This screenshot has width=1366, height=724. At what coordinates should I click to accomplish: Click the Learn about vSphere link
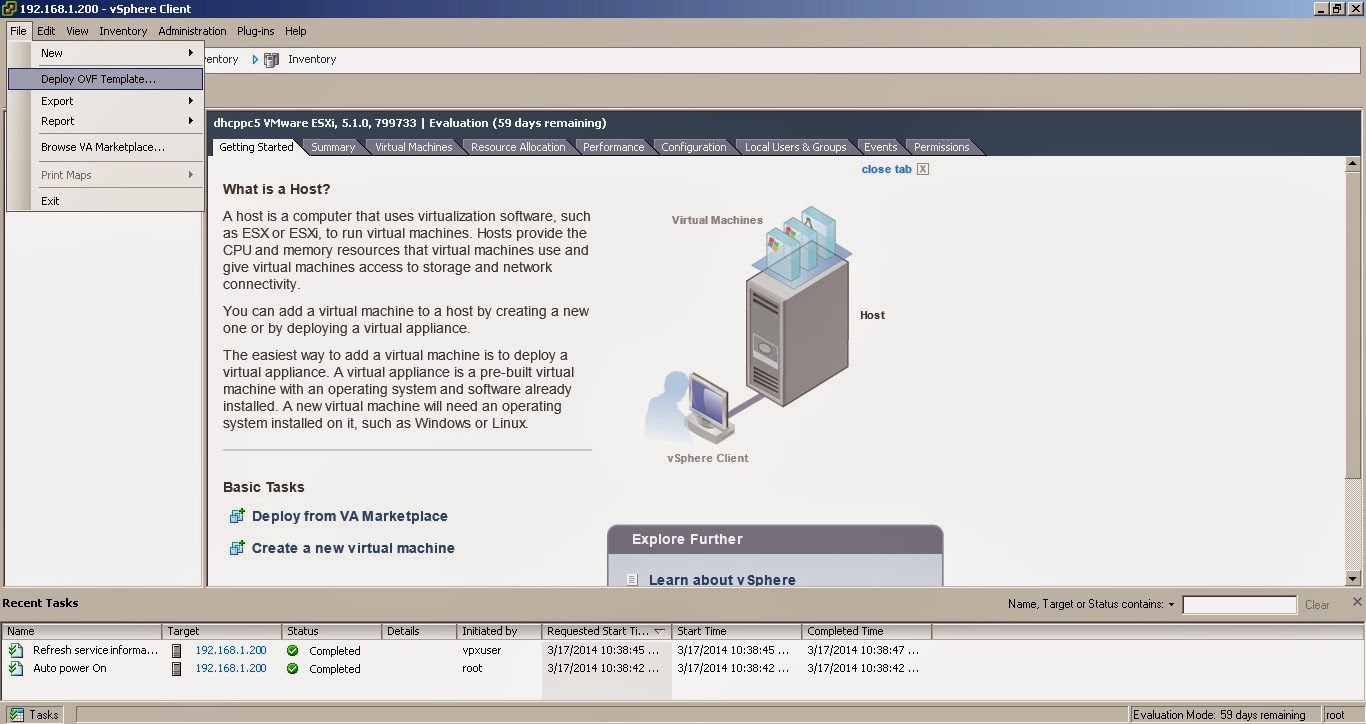coord(722,580)
